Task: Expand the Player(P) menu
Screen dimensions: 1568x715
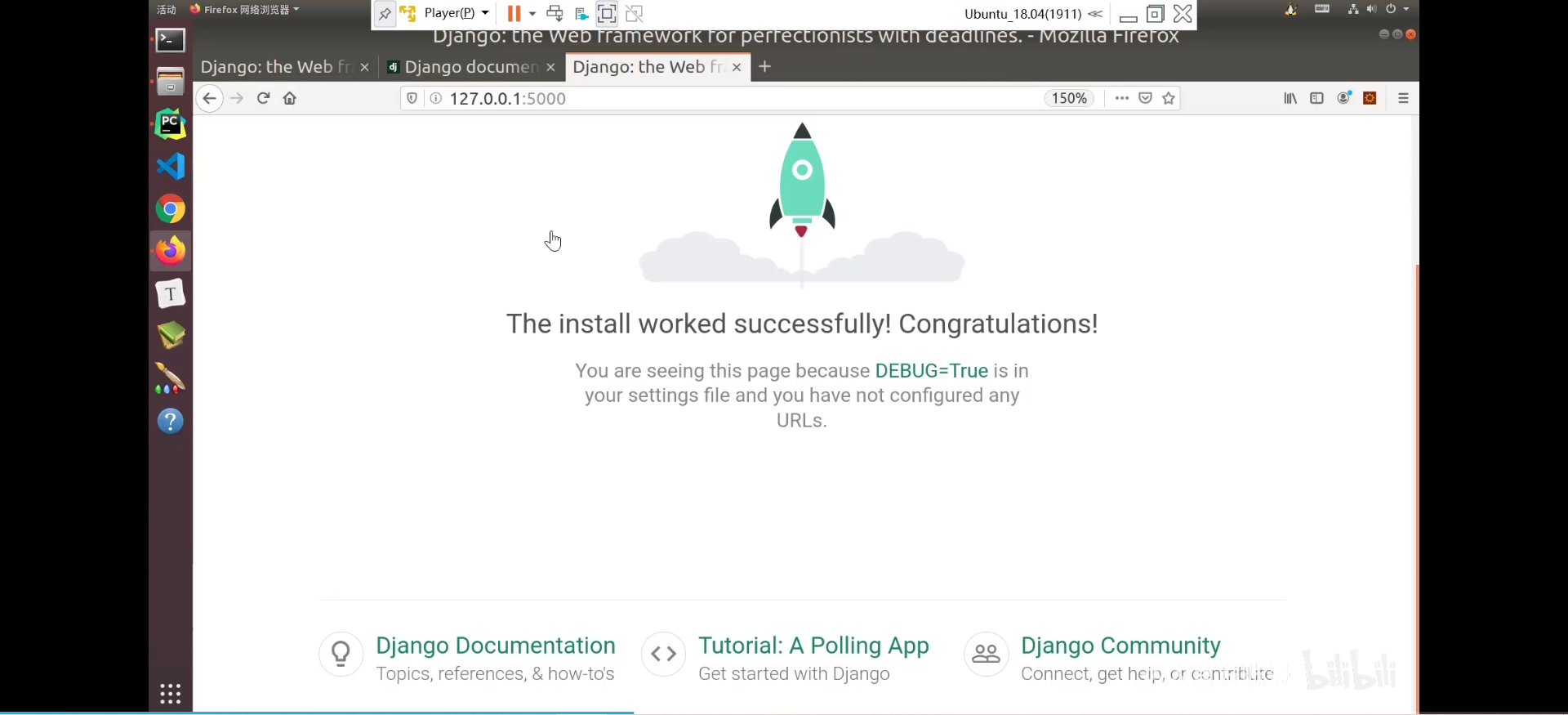Action: click(457, 13)
